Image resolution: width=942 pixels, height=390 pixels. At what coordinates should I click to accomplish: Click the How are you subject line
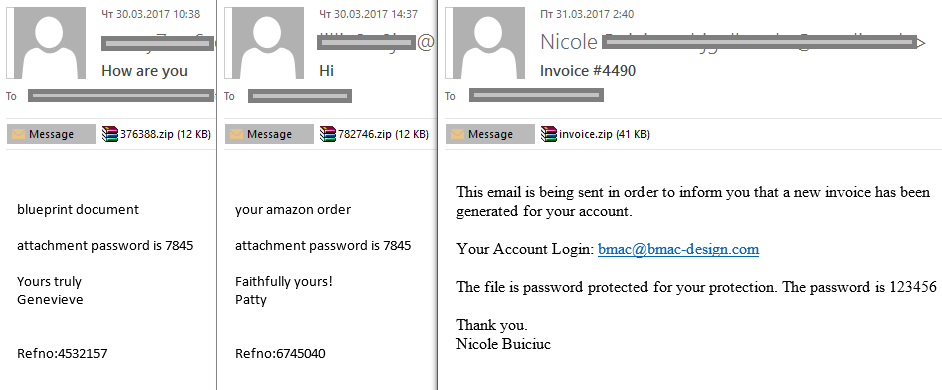[144, 71]
